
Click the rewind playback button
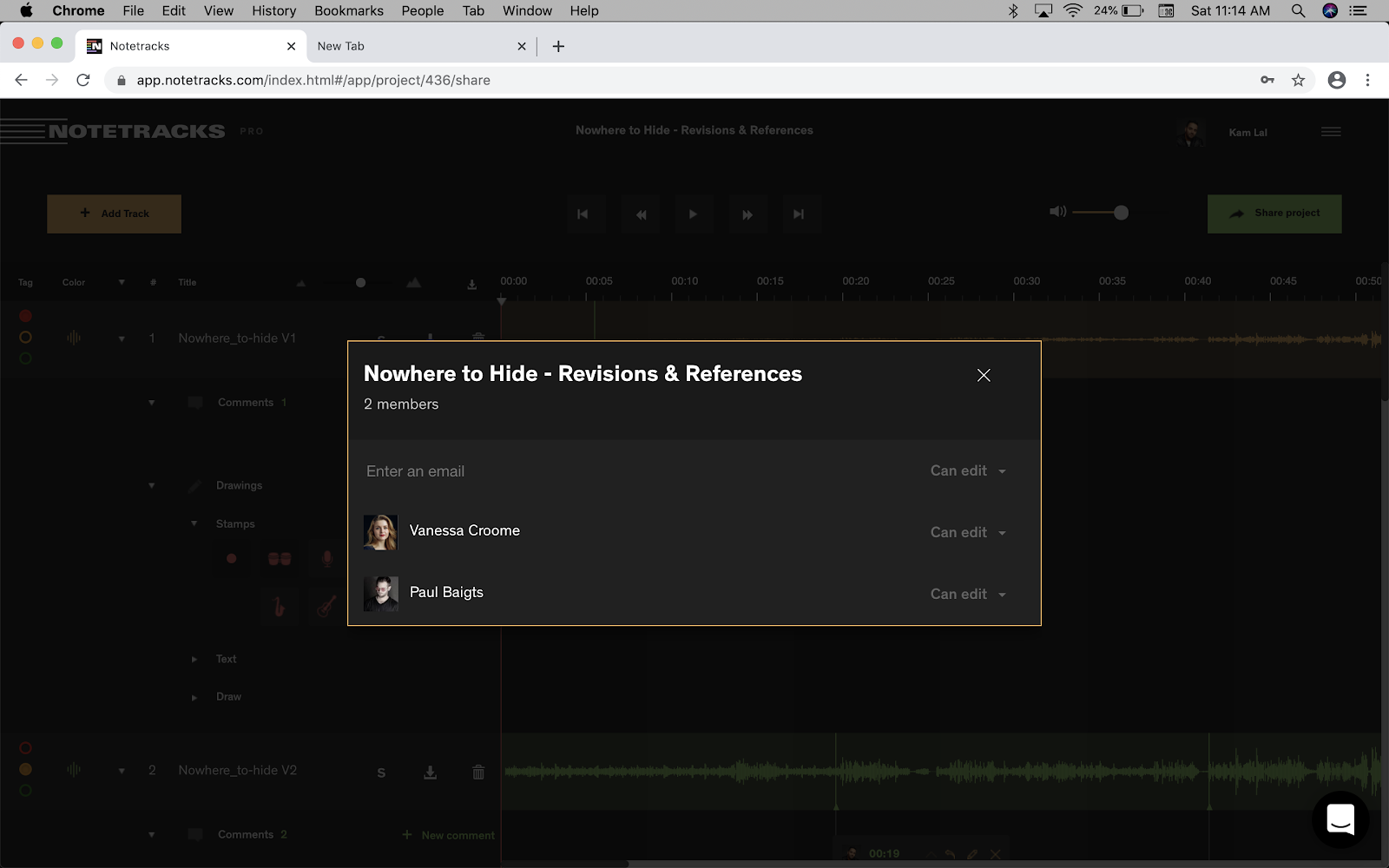pyautogui.click(x=641, y=214)
